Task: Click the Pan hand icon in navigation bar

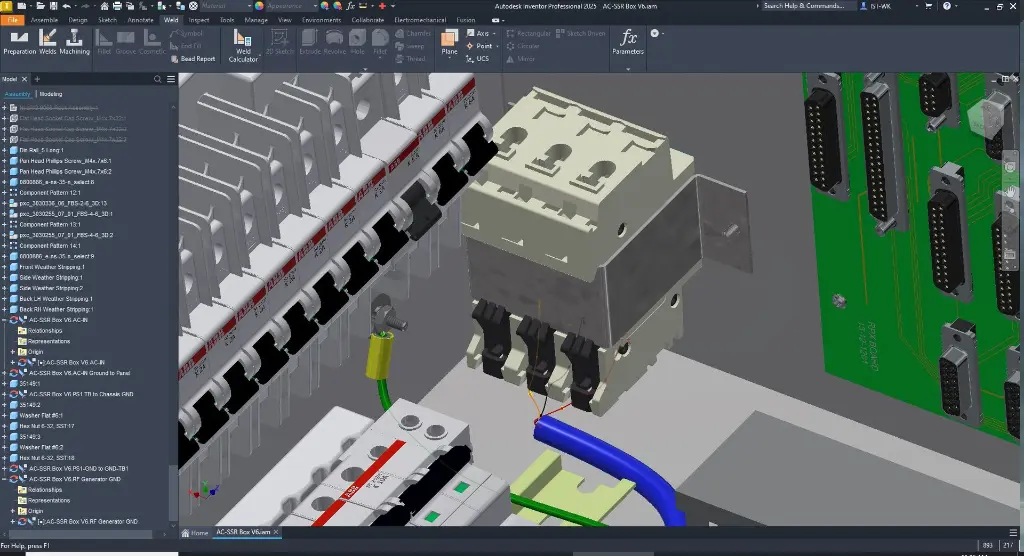Action: point(1010,191)
